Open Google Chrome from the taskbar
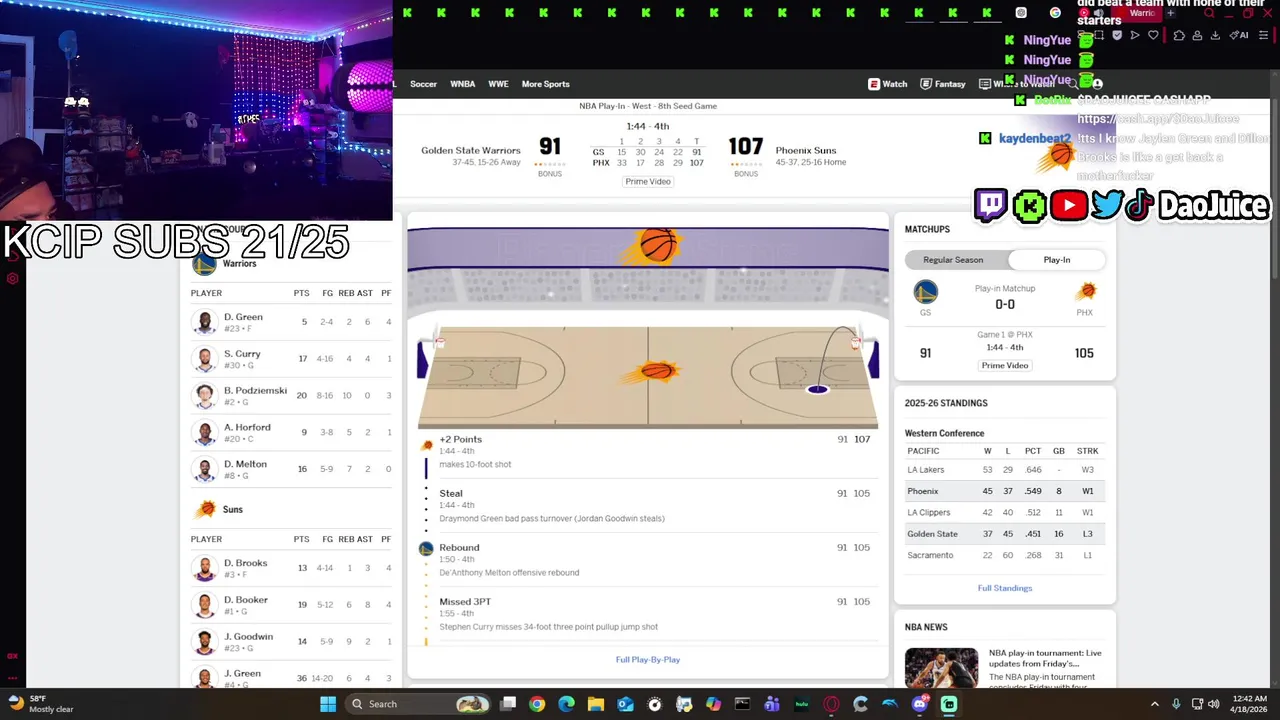Viewport: 1280px width, 720px height. click(537, 704)
